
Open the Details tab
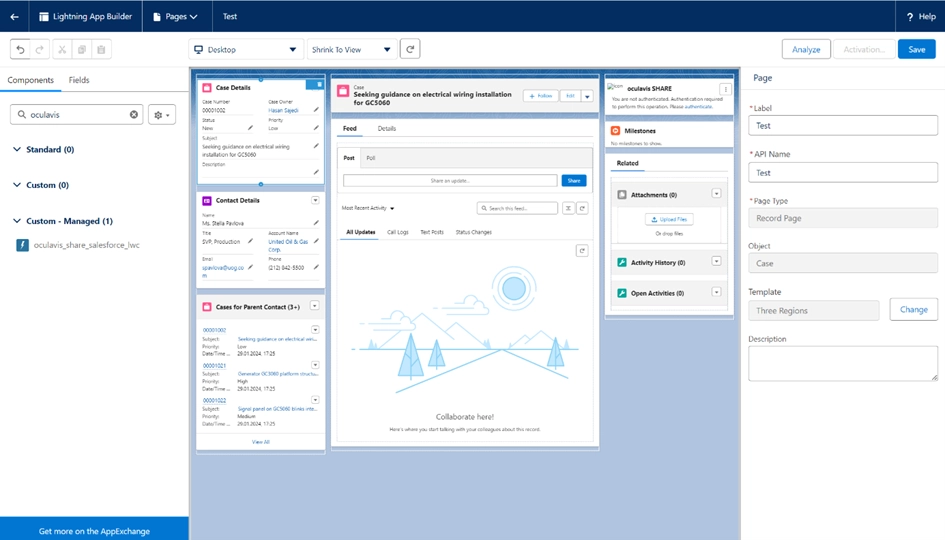(x=387, y=128)
